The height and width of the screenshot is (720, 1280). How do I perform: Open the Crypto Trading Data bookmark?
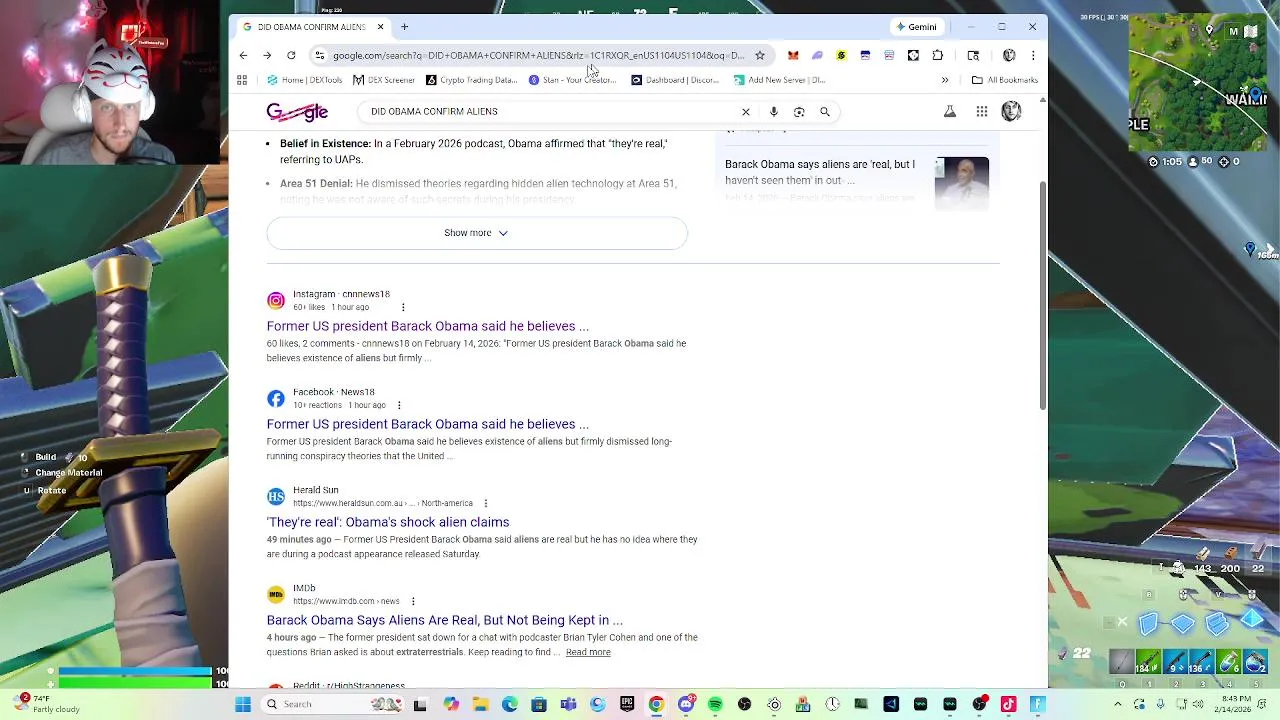[x=472, y=80]
